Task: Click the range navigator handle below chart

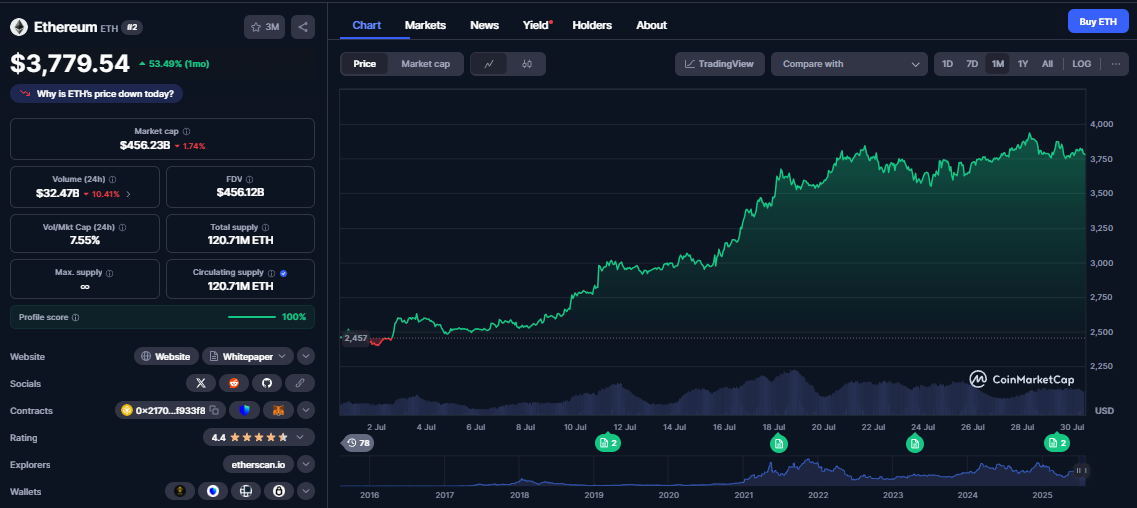Action: pos(1081,470)
